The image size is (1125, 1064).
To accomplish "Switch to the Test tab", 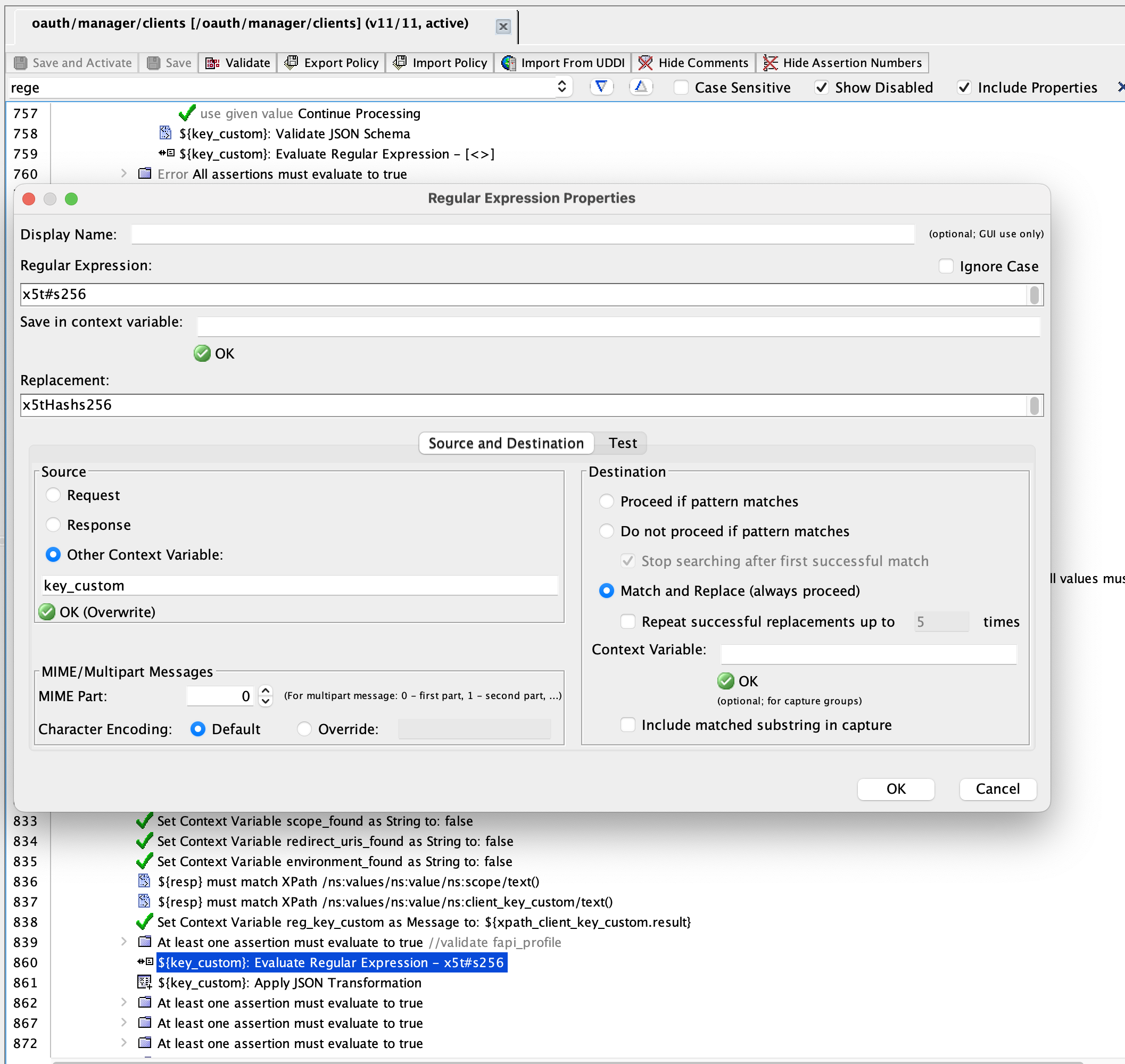I will [622, 443].
